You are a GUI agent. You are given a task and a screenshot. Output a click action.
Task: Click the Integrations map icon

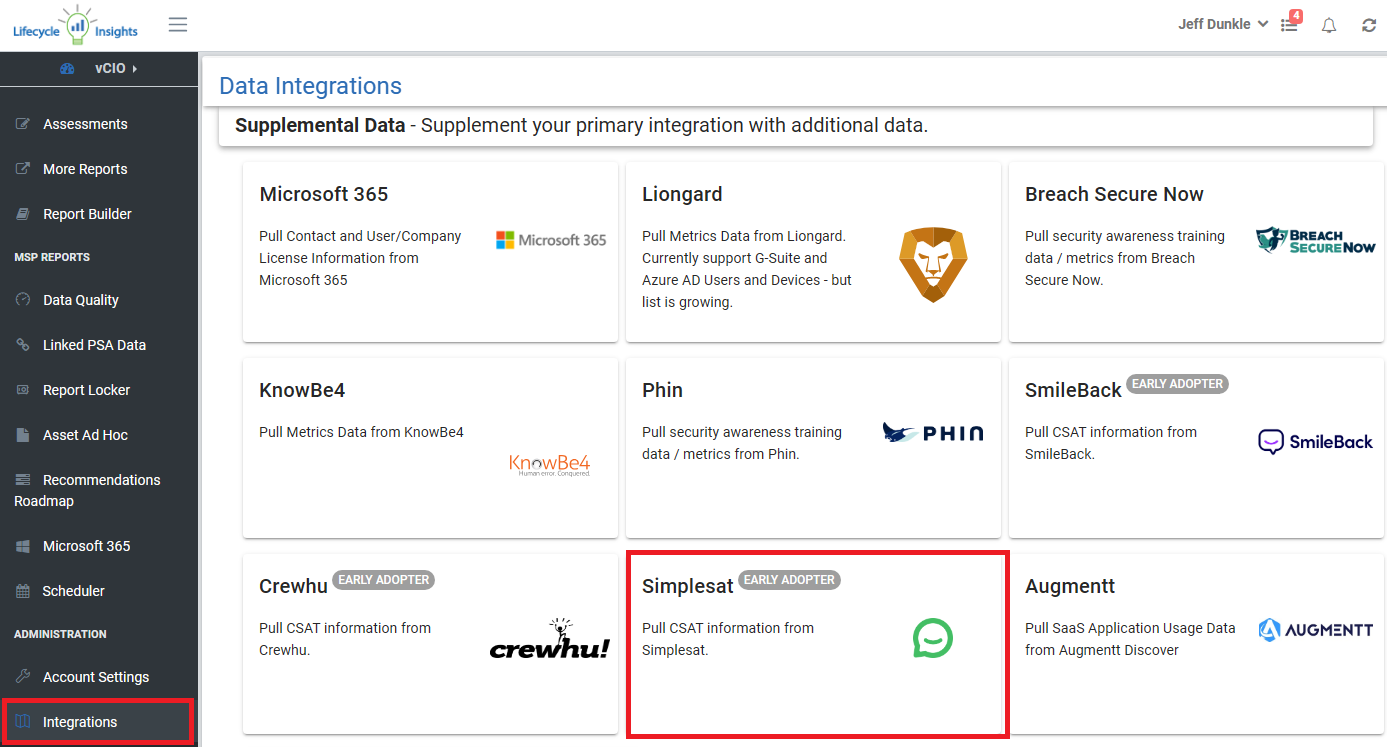coord(23,722)
